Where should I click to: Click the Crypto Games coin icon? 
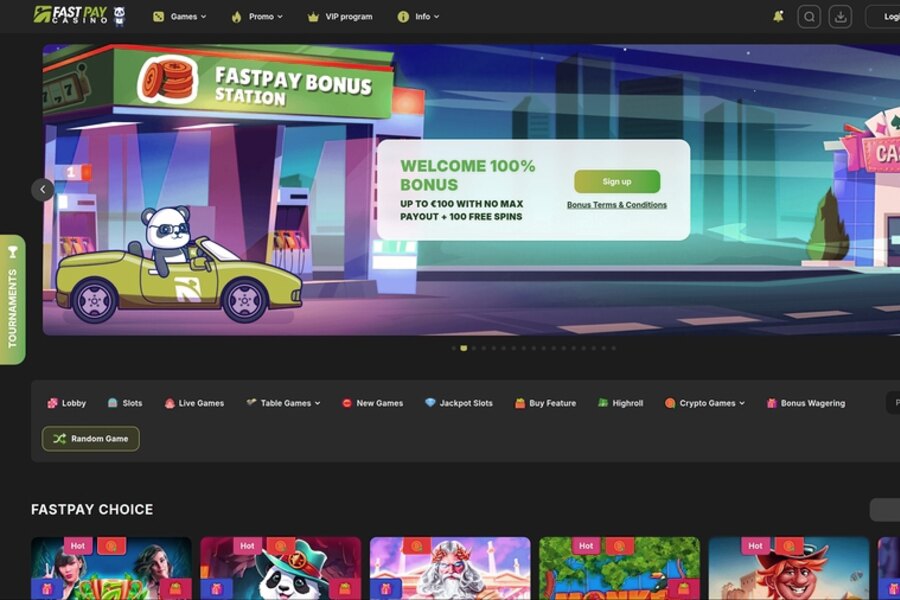(670, 403)
